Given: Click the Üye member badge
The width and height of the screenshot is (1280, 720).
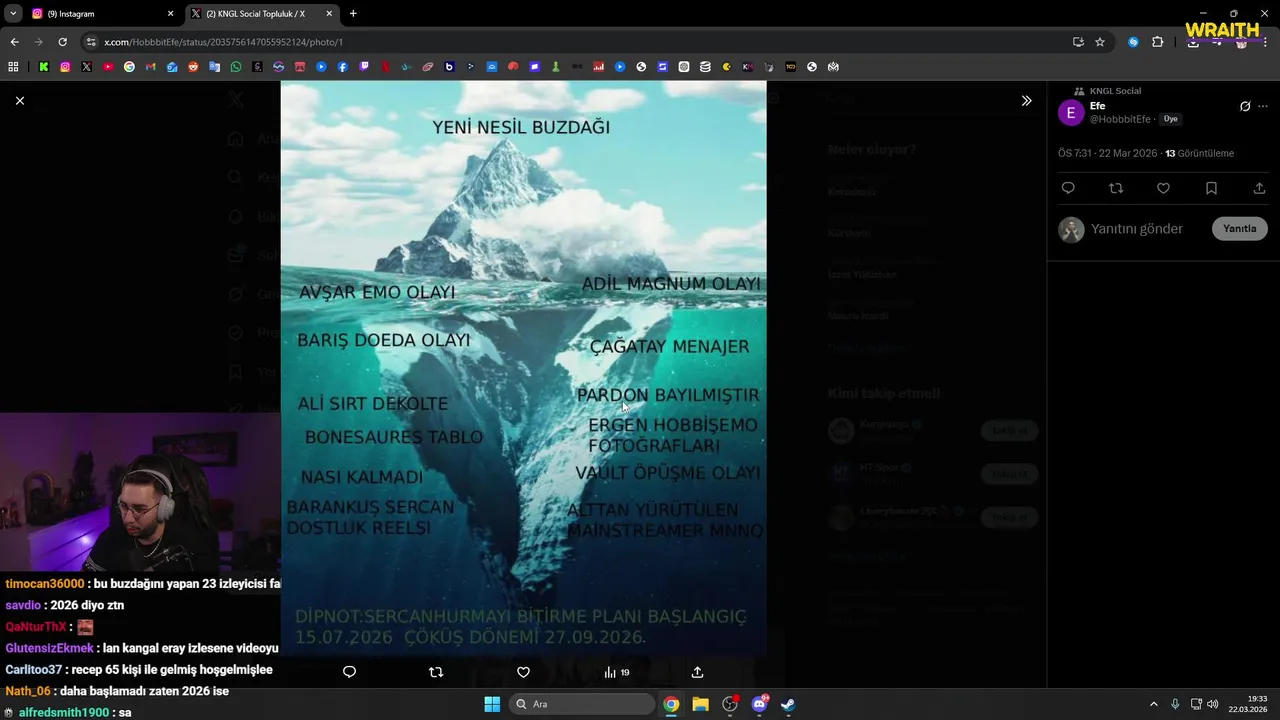Looking at the screenshot, I should (x=1170, y=119).
